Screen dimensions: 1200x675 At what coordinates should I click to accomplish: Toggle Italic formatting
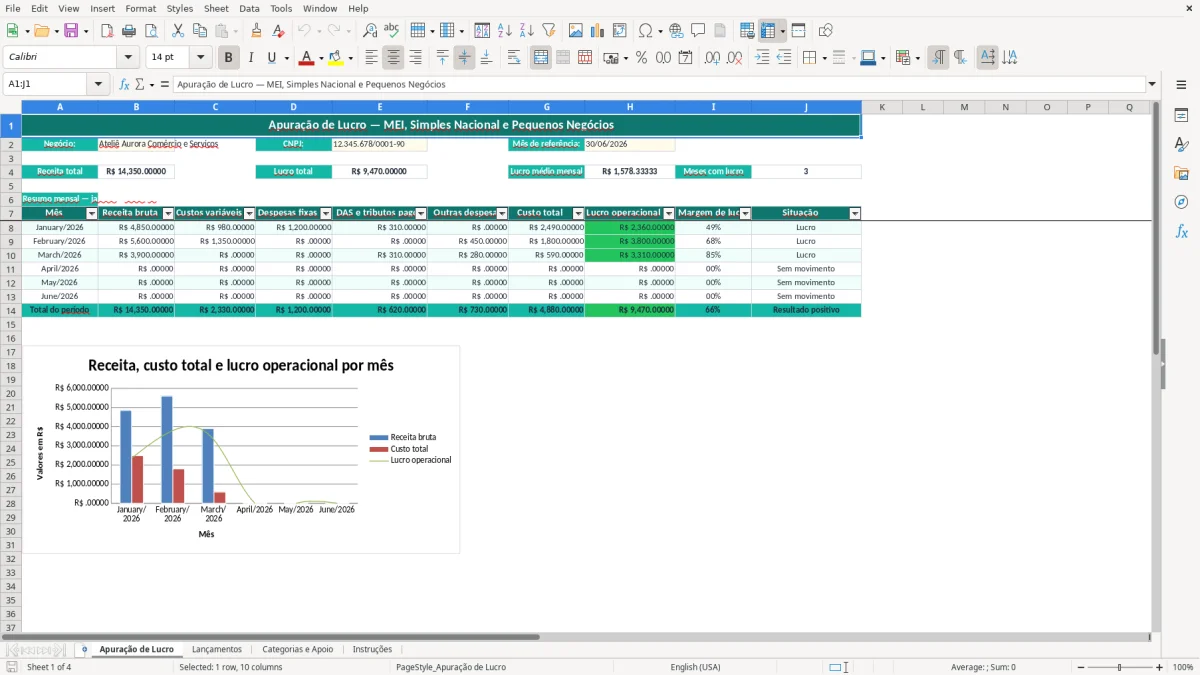(x=251, y=58)
